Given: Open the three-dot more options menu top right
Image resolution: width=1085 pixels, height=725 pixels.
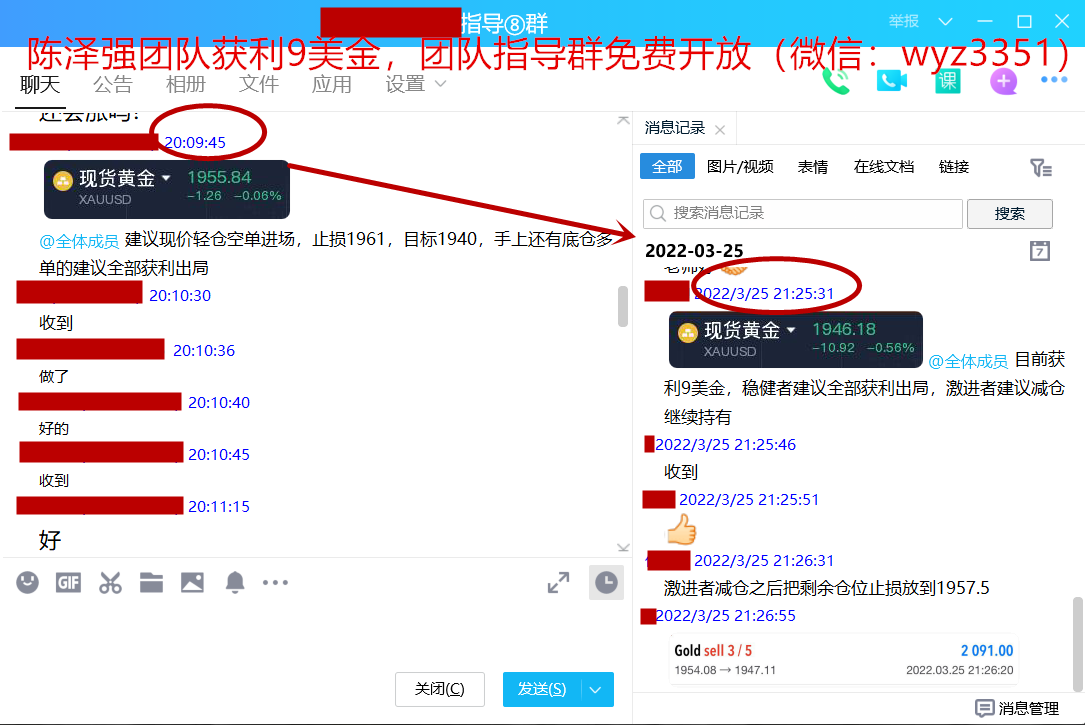Looking at the screenshot, I should (x=1054, y=80).
